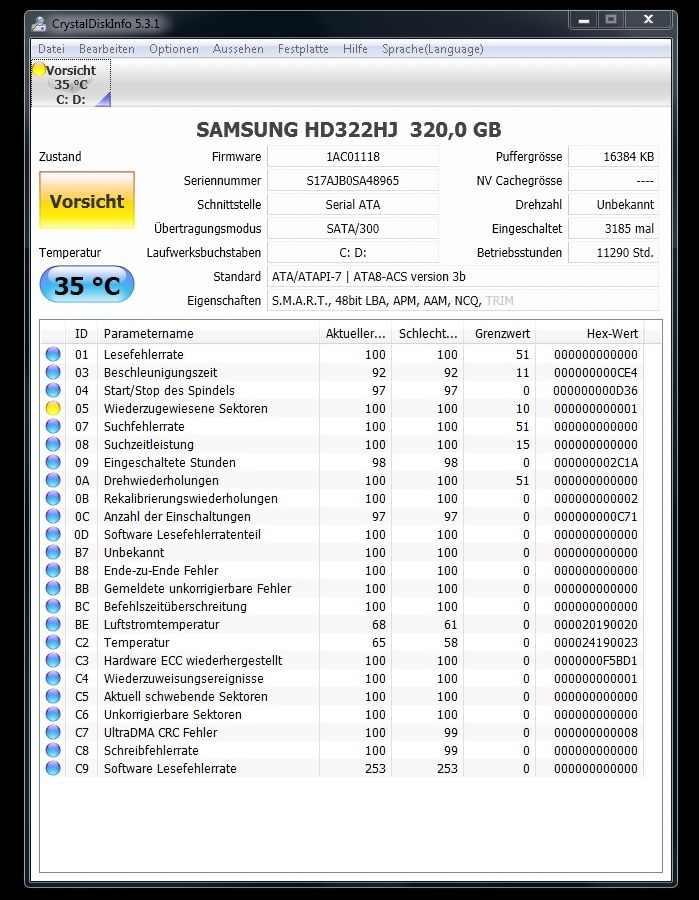Image resolution: width=699 pixels, height=900 pixels.
Task: Click the Schnittstelle field Serial ATA
Action: (x=353, y=204)
